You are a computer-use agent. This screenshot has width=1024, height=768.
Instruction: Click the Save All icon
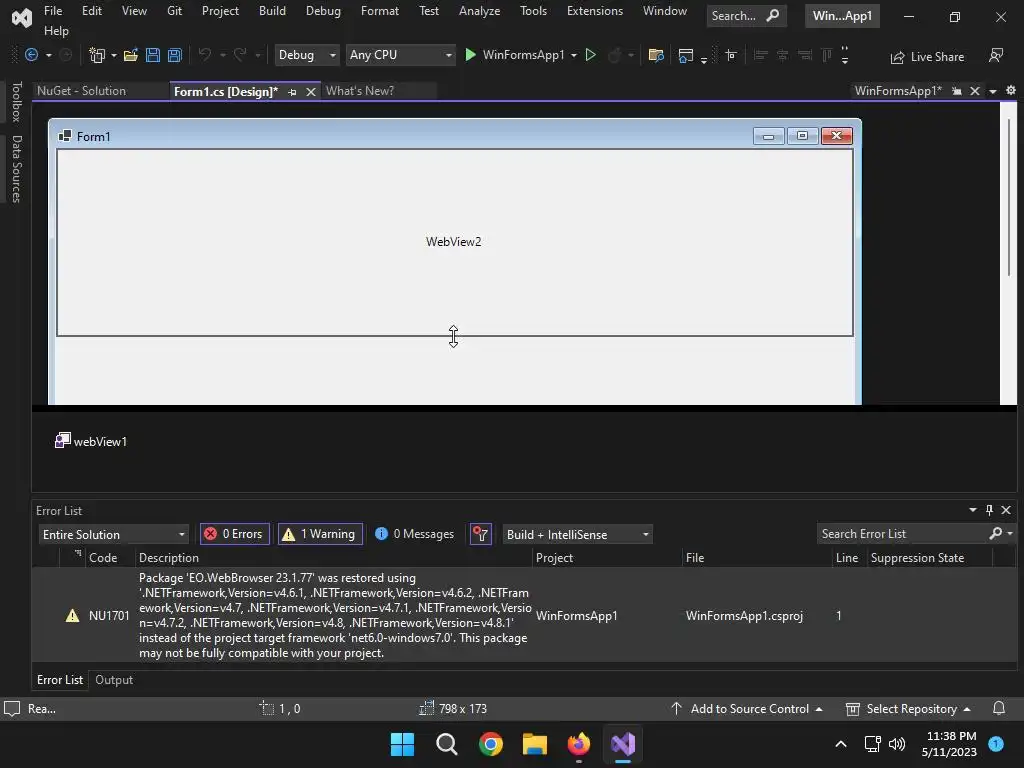[175, 56]
